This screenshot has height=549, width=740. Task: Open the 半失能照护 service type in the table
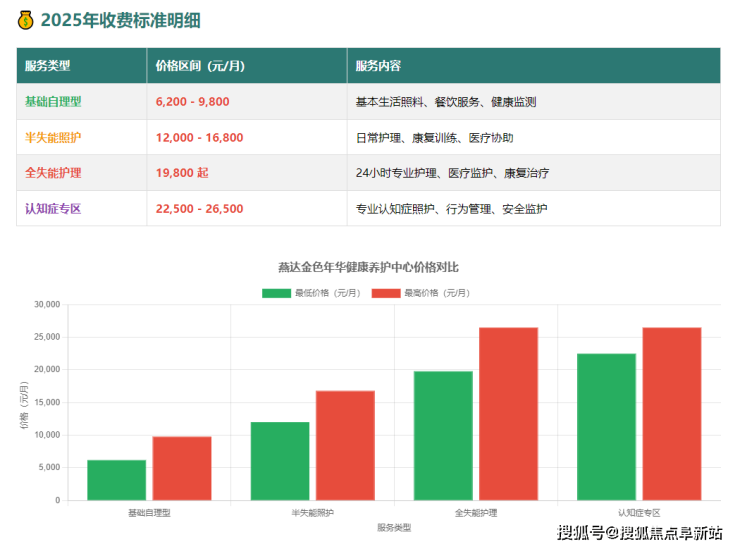[x=53, y=137]
